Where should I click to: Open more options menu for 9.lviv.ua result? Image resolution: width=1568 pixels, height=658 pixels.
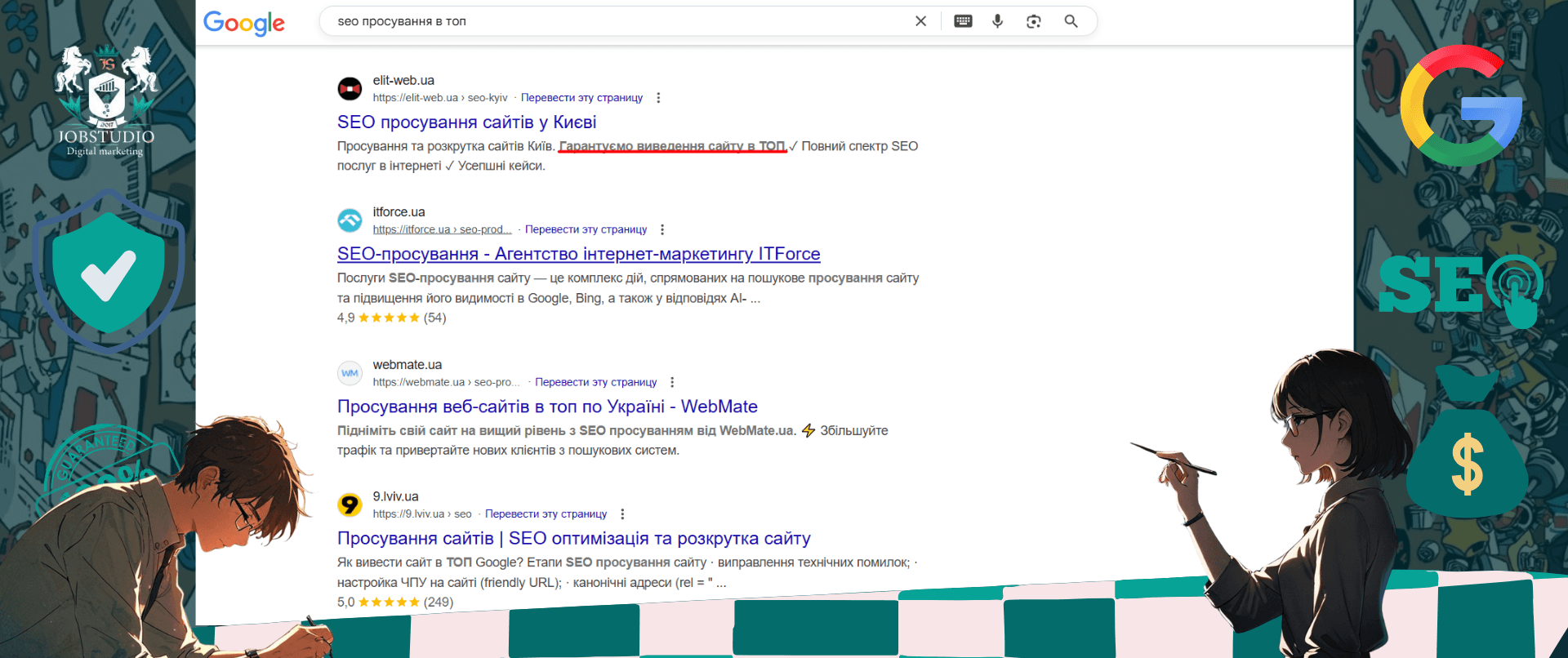(x=622, y=514)
